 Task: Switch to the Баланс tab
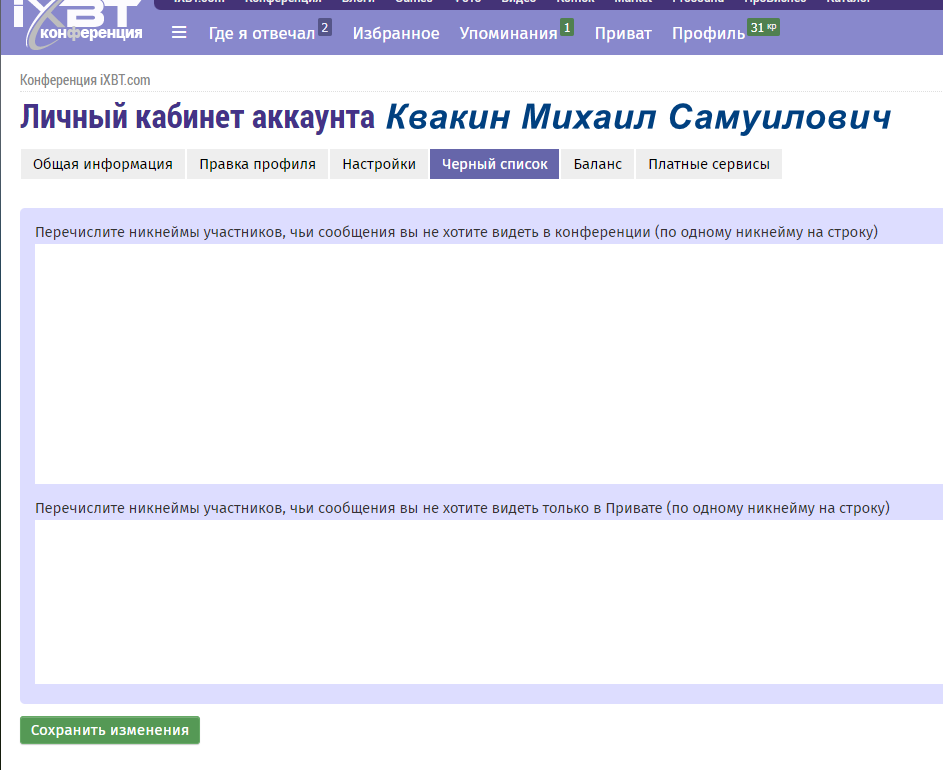tap(597, 165)
